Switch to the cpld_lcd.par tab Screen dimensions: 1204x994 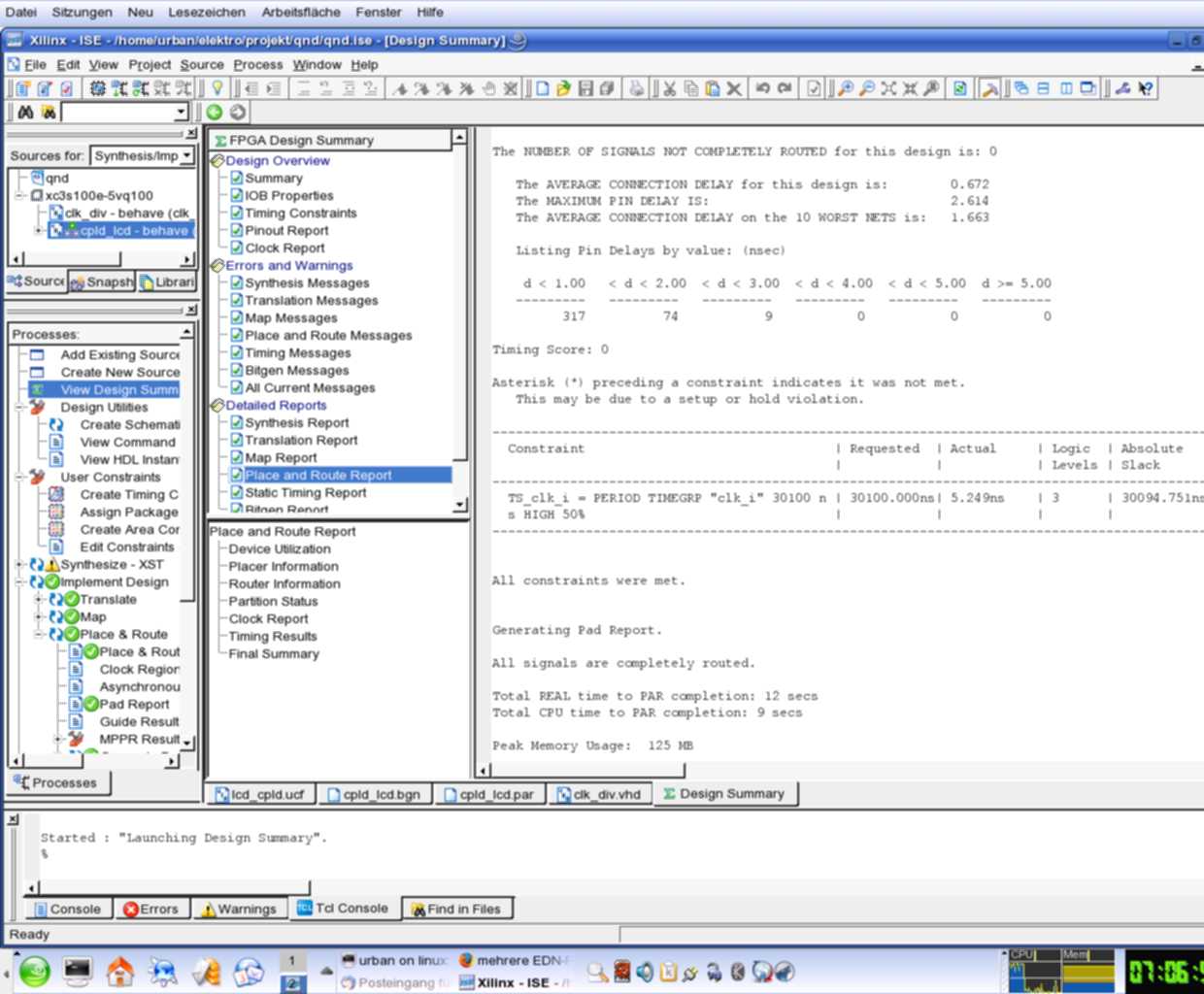(489, 794)
